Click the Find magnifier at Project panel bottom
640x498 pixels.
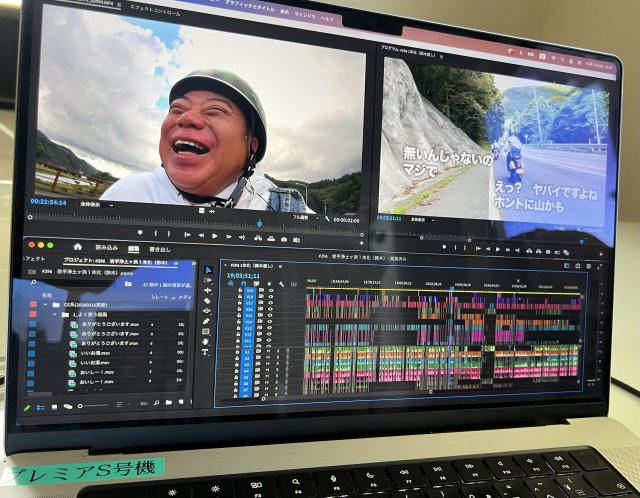(156, 403)
